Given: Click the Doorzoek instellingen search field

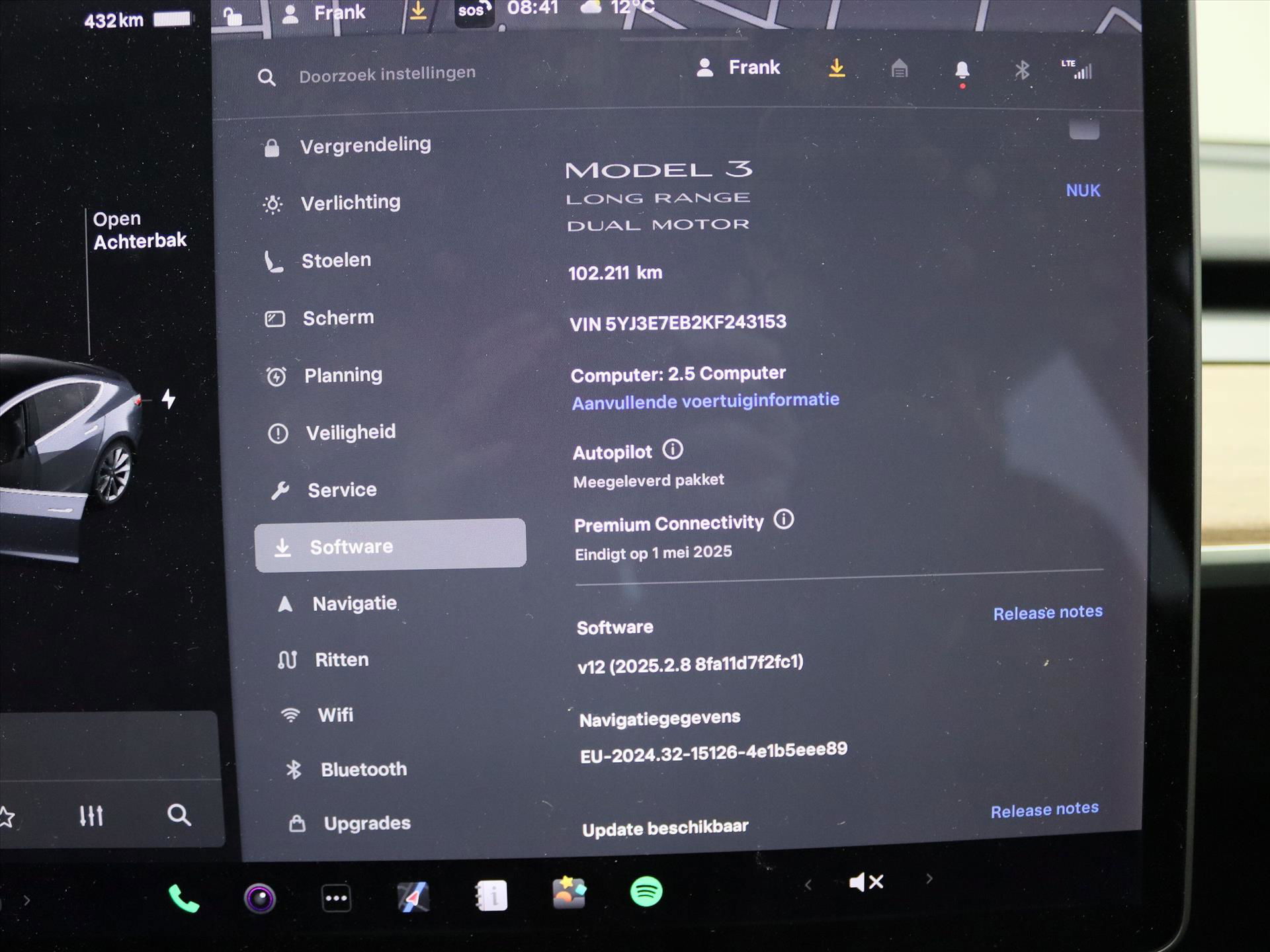Looking at the screenshot, I should (387, 74).
